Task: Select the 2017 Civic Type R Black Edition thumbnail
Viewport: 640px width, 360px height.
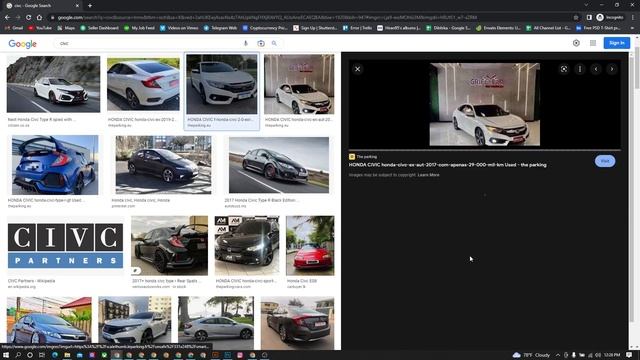Action: pyautogui.click(x=279, y=165)
